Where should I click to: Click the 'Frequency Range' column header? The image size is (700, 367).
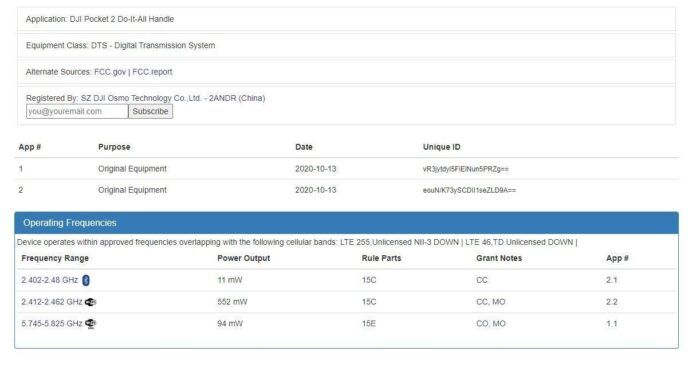pyautogui.click(x=55, y=258)
